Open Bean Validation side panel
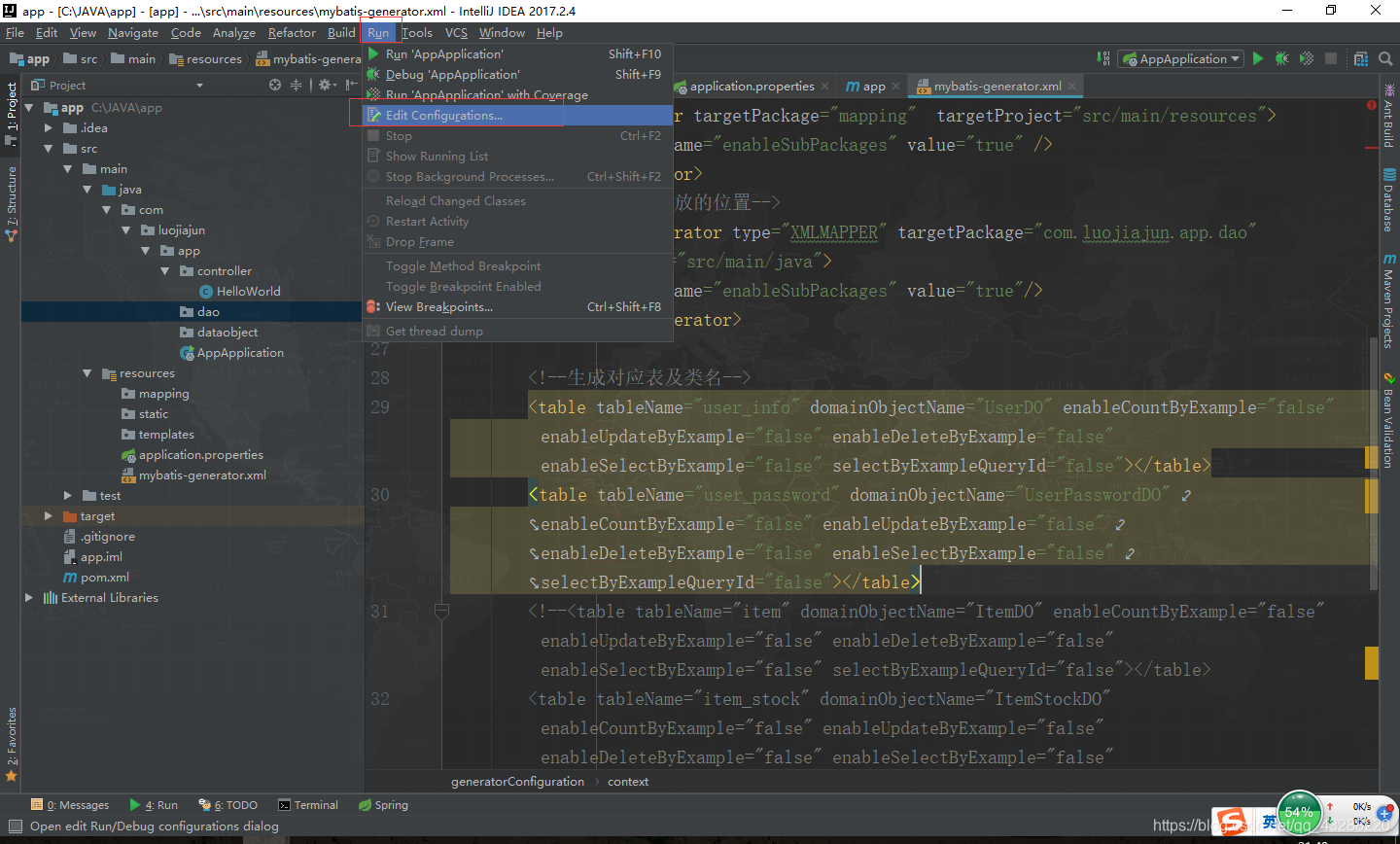 (x=1388, y=420)
